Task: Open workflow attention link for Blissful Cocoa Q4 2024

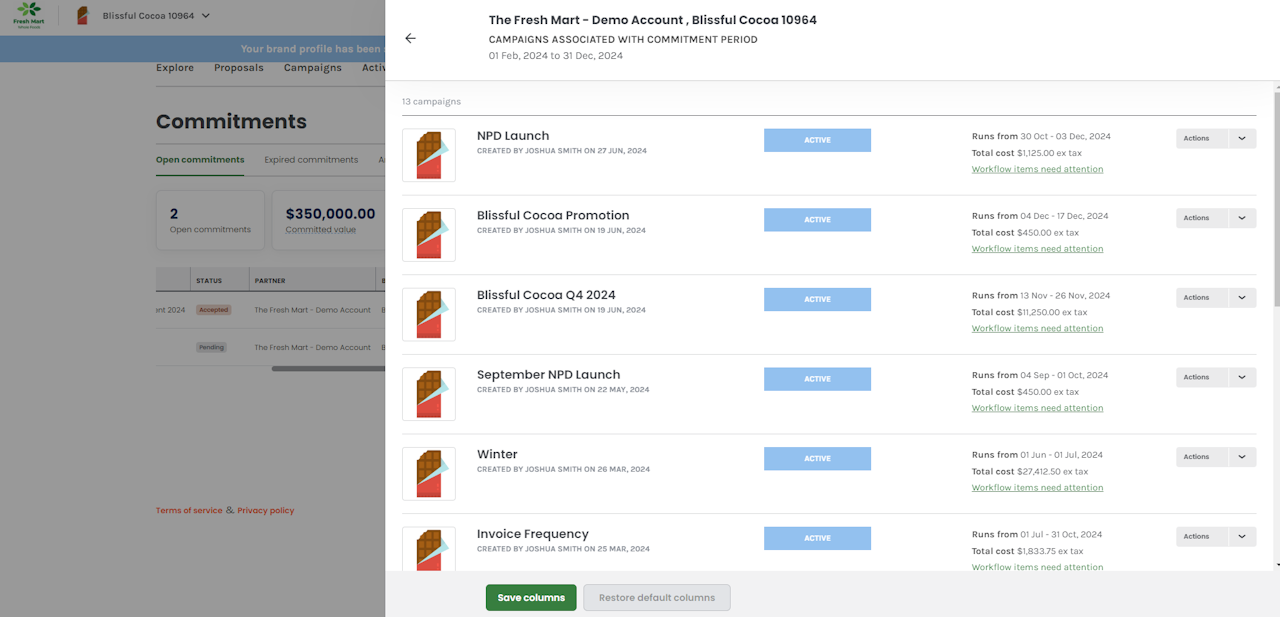Action: click(x=1037, y=328)
